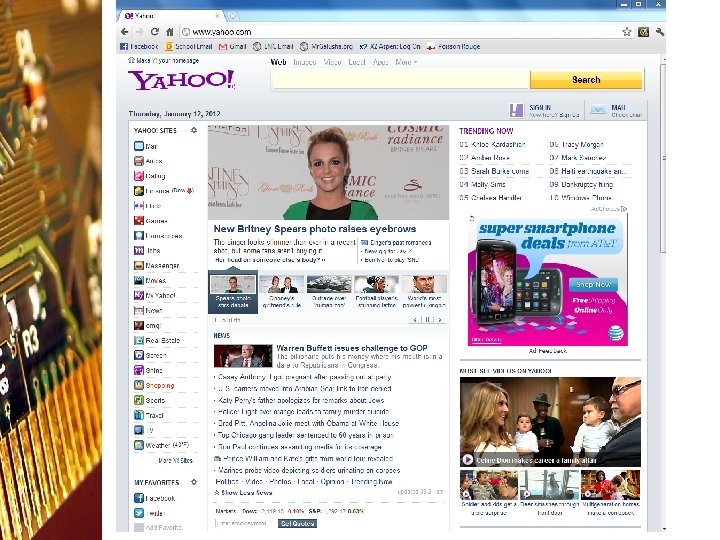Open Autos in Yahoo Sites list
The width and height of the screenshot is (720, 540).
pyautogui.click(x=148, y=161)
